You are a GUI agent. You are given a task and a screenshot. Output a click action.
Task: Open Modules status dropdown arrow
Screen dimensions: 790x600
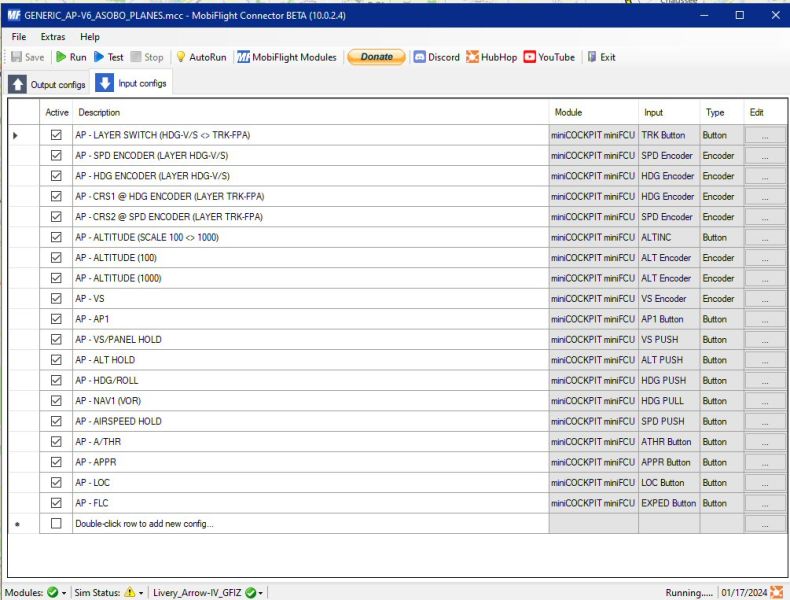(64, 593)
